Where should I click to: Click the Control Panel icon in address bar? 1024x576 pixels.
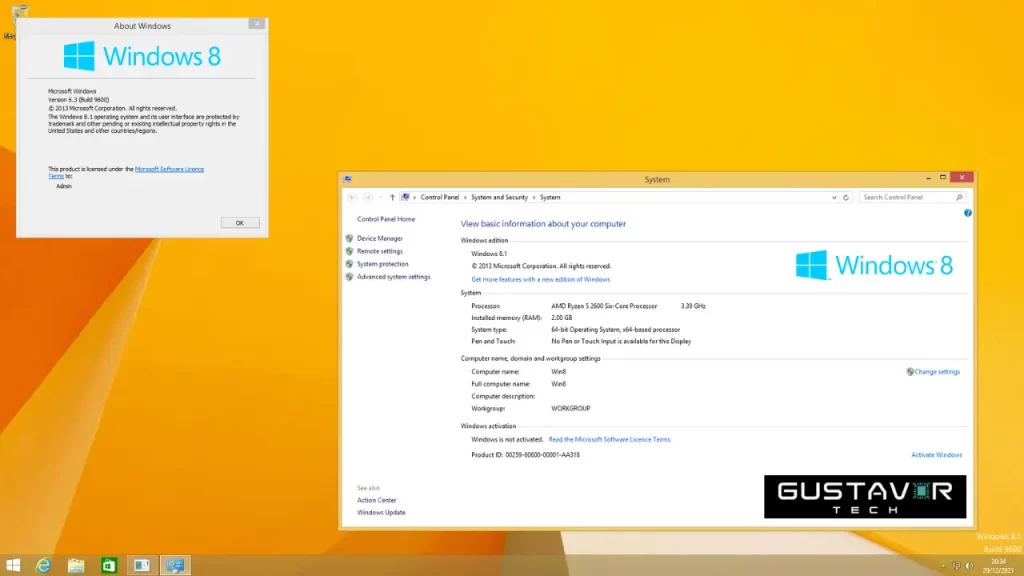[406, 197]
